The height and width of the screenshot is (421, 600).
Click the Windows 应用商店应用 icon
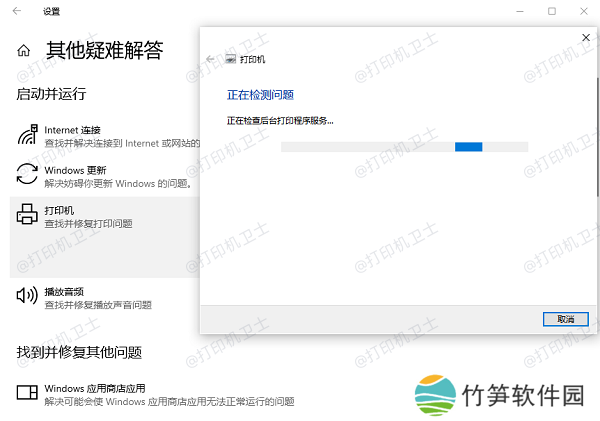[27, 393]
